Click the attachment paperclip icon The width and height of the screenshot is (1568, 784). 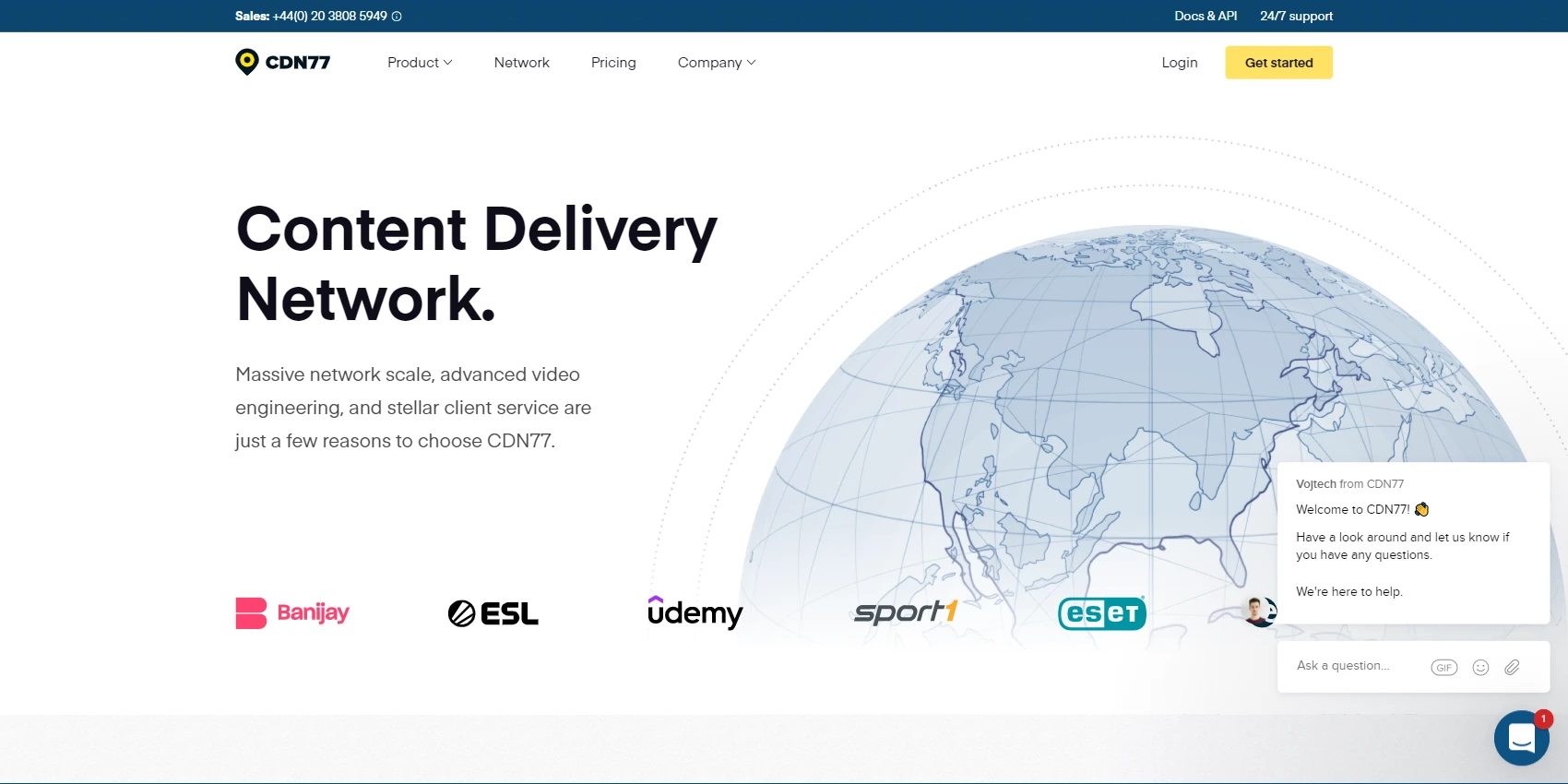[x=1512, y=667]
